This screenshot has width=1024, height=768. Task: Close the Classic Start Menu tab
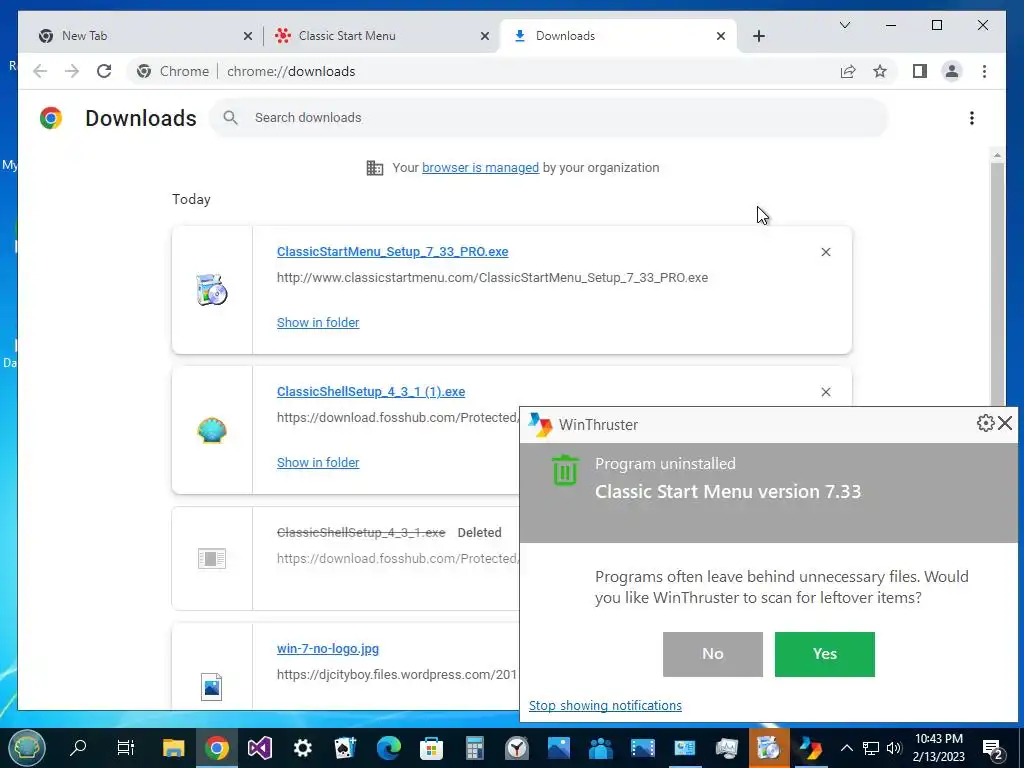pos(485,36)
